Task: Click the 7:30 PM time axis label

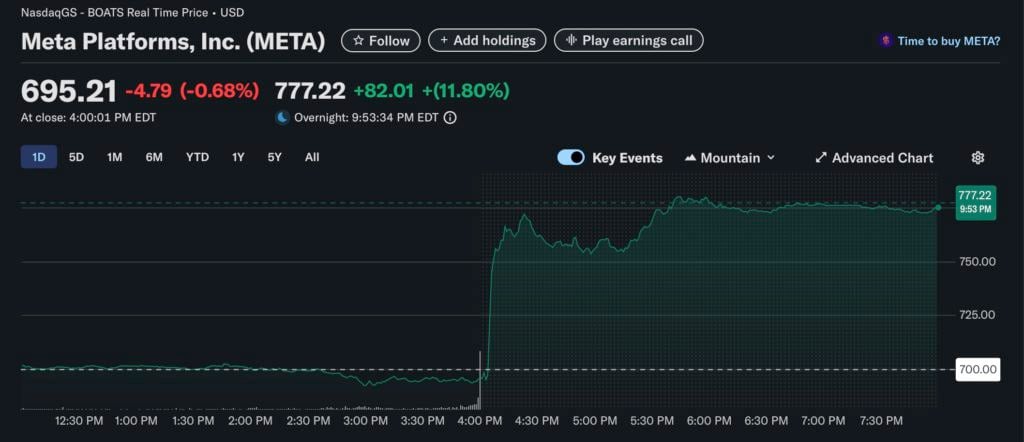Action: click(x=880, y=421)
